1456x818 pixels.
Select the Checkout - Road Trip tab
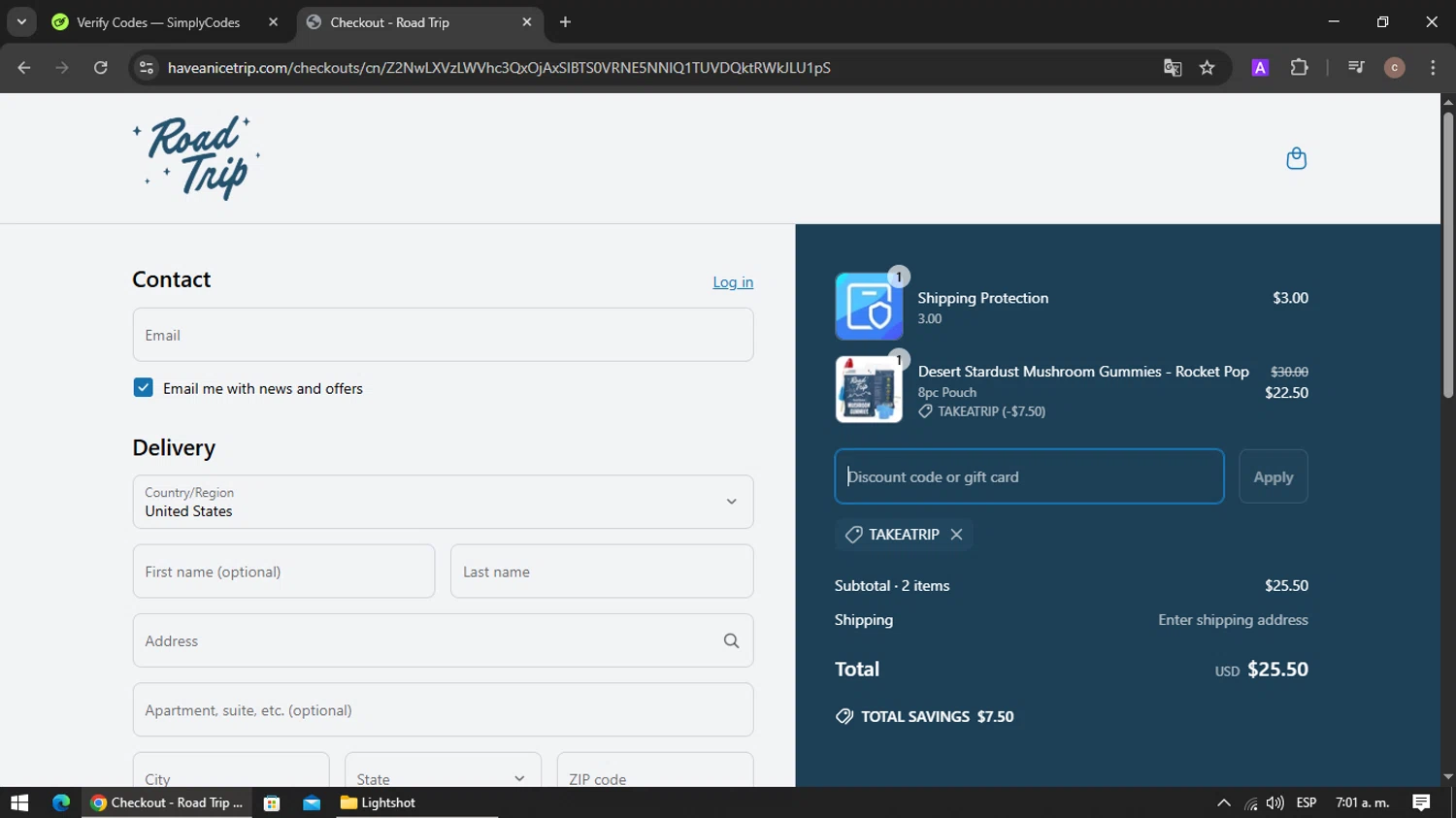(420, 22)
